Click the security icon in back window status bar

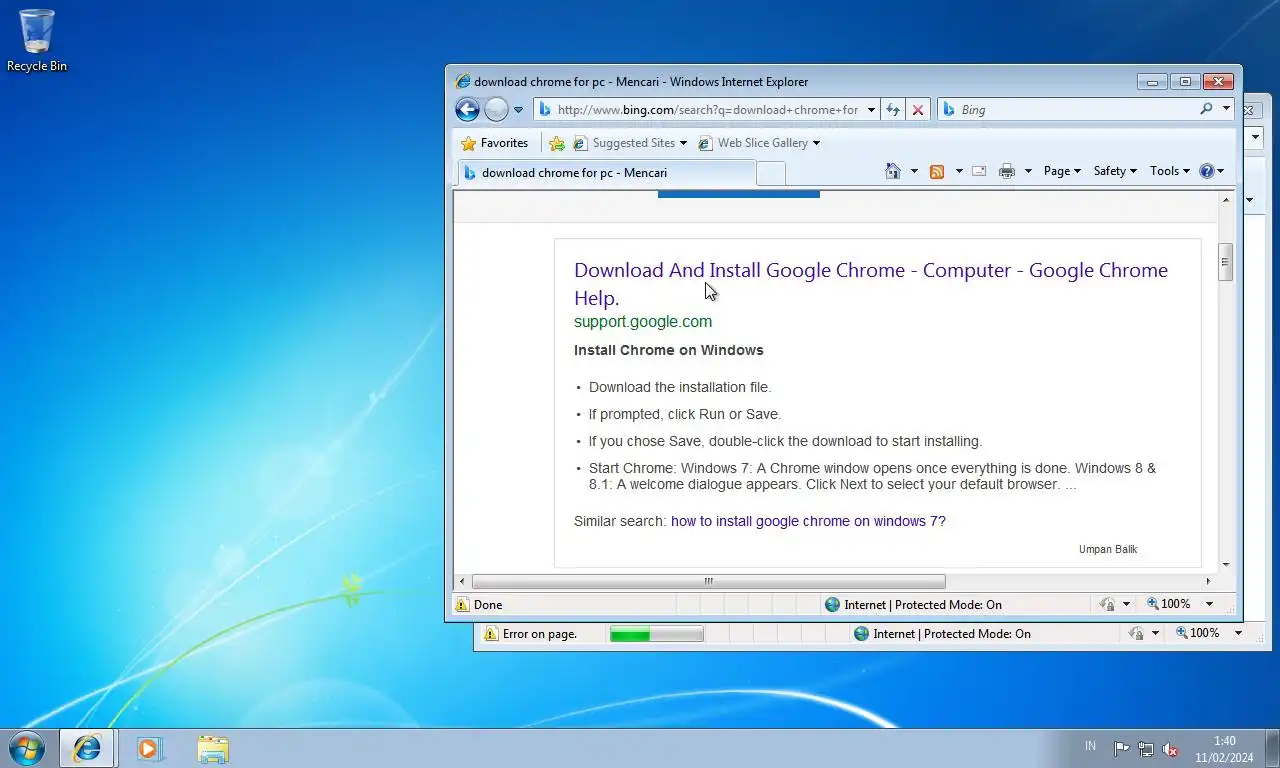tap(1136, 633)
